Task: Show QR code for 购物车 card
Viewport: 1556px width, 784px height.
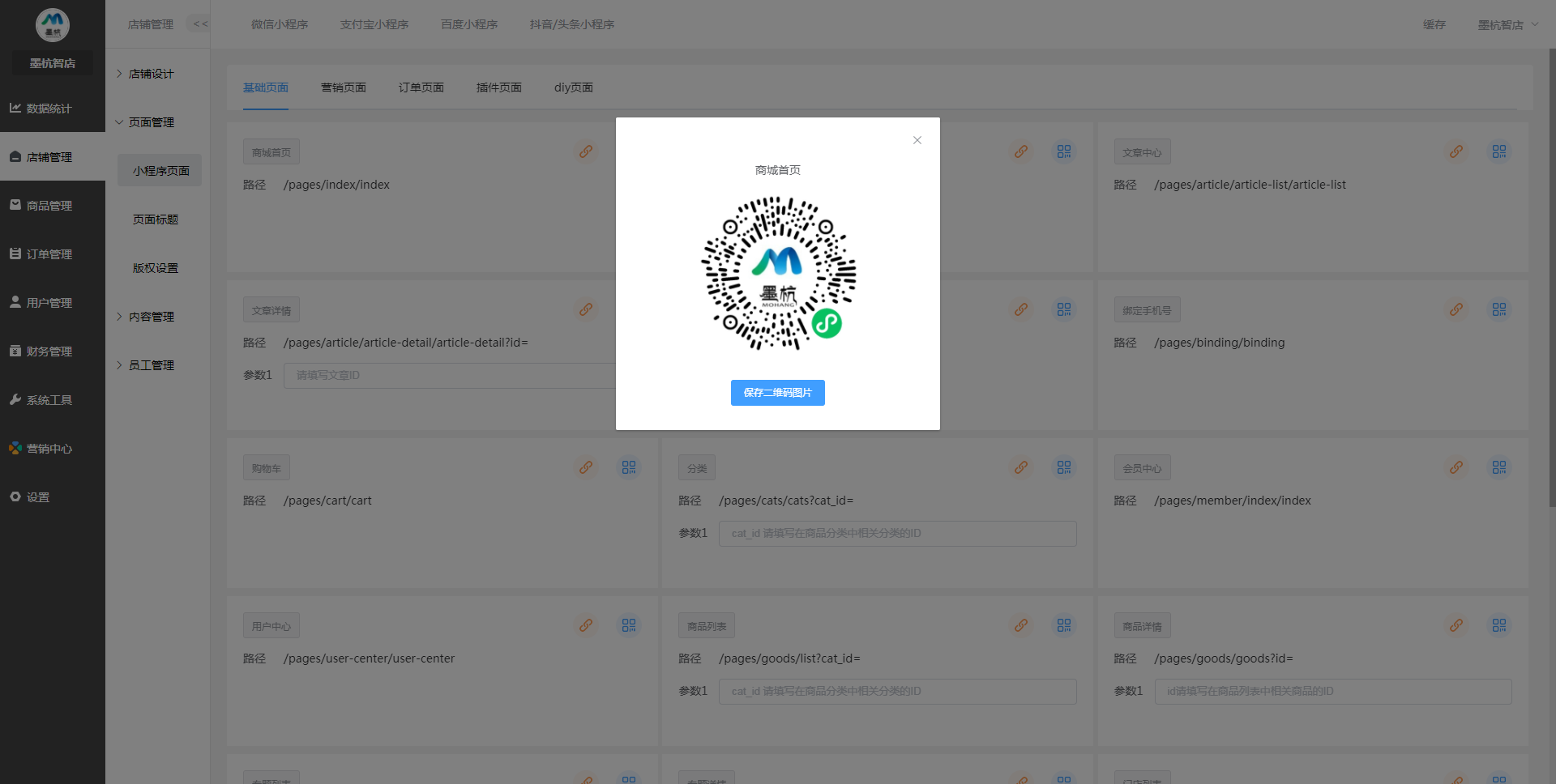Action: point(629,467)
